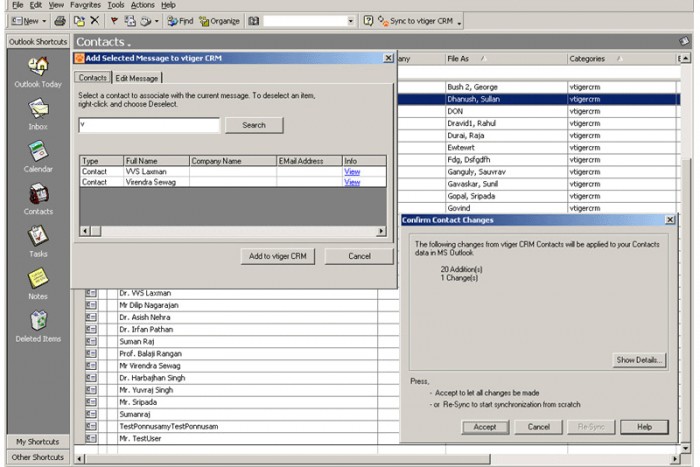Open the Tools menu
700x467 pixels.
coord(116,5)
